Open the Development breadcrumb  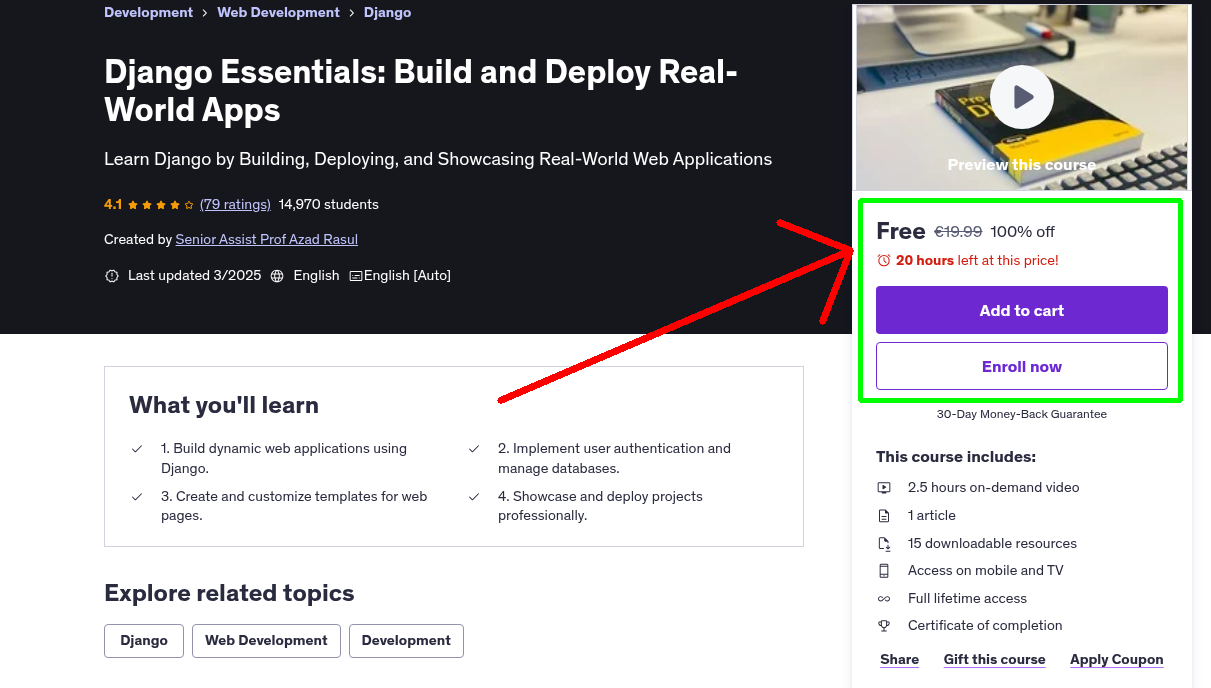pos(148,13)
